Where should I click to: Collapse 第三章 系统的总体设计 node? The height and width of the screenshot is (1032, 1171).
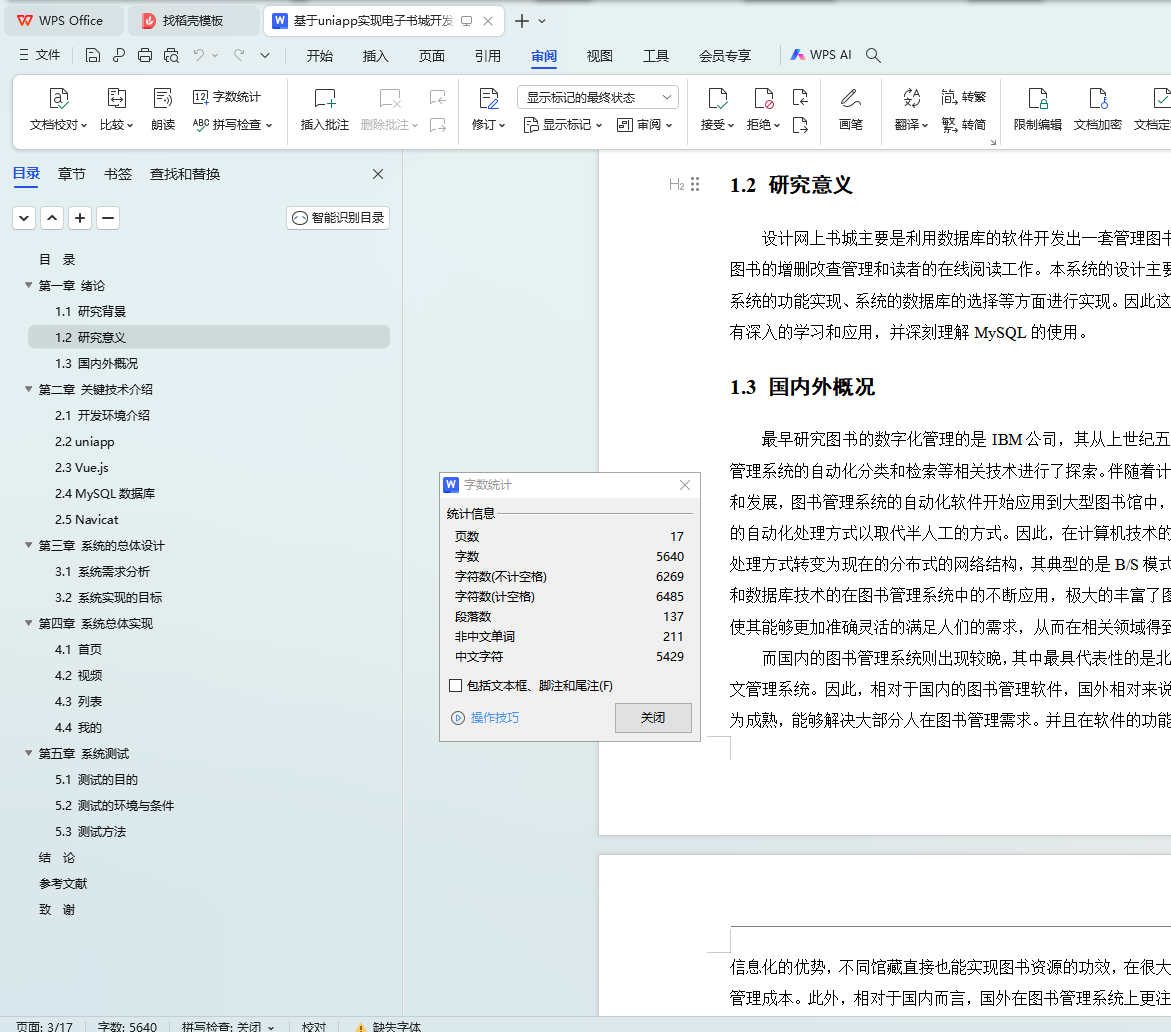coord(28,545)
